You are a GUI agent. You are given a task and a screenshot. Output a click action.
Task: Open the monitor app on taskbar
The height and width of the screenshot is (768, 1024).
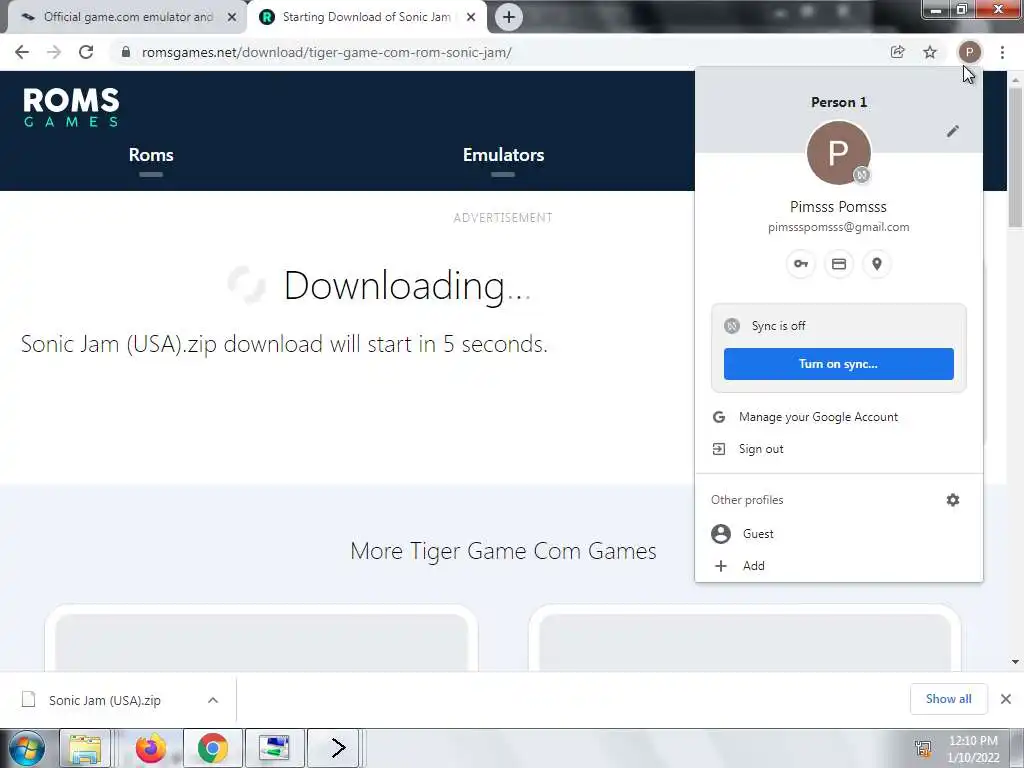pyautogui.click(x=274, y=748)
